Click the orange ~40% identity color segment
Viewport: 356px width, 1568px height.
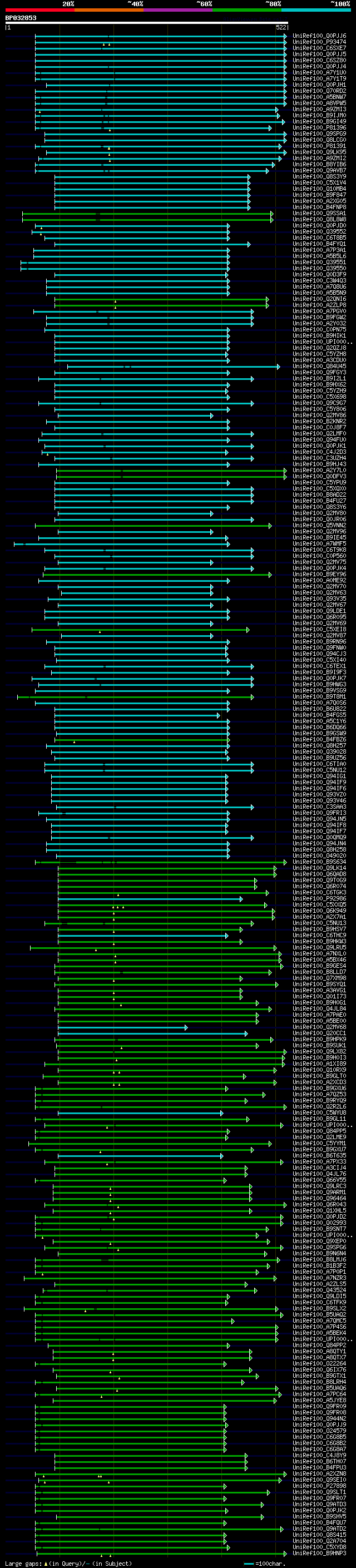[109, 11]
